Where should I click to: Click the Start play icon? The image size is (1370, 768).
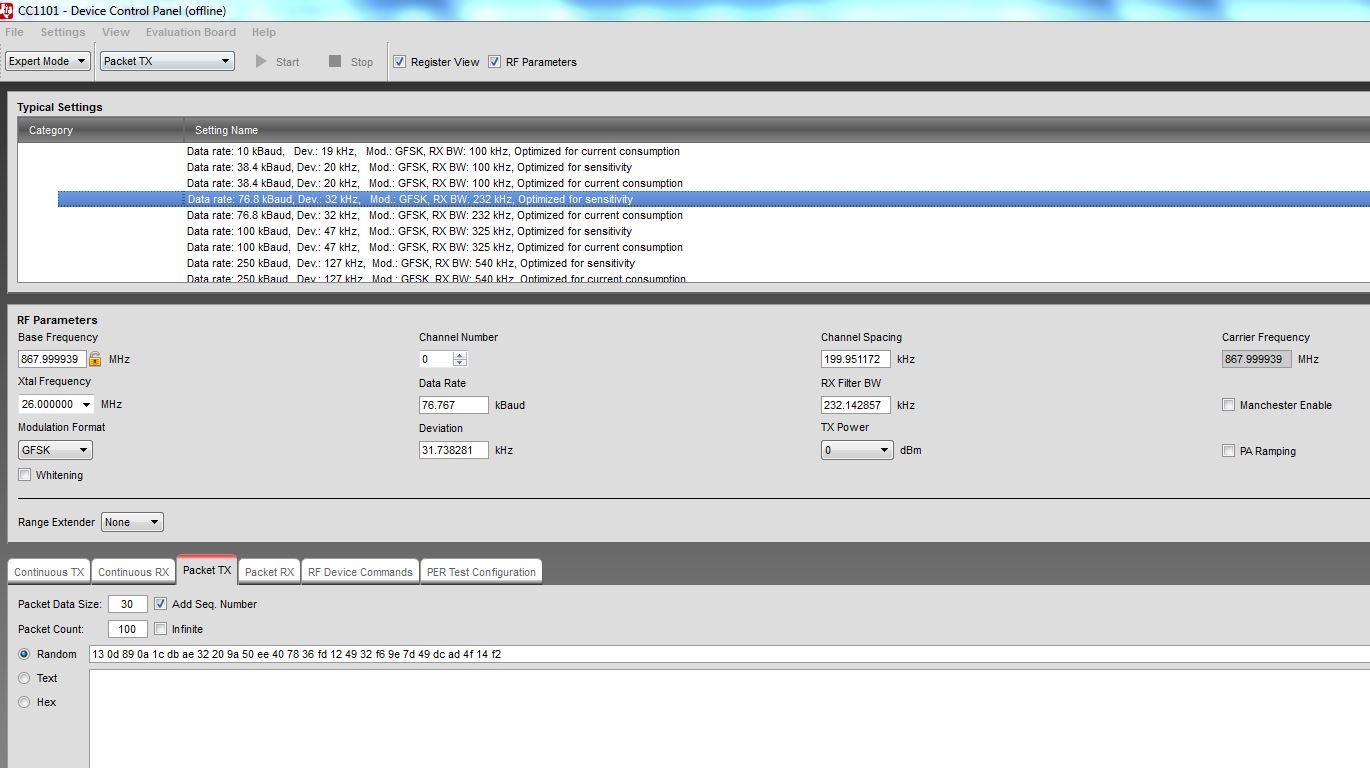261,61
